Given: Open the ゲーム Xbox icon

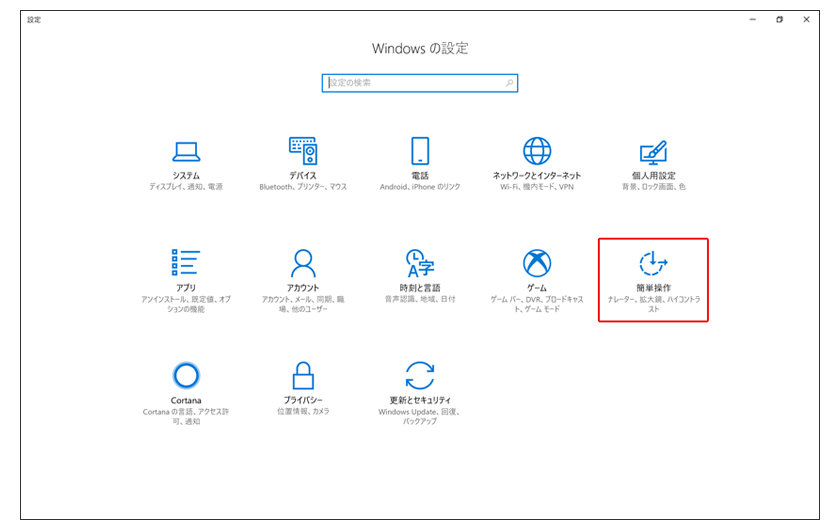Looking at the screenshot, I should click(x=537, y=263).
